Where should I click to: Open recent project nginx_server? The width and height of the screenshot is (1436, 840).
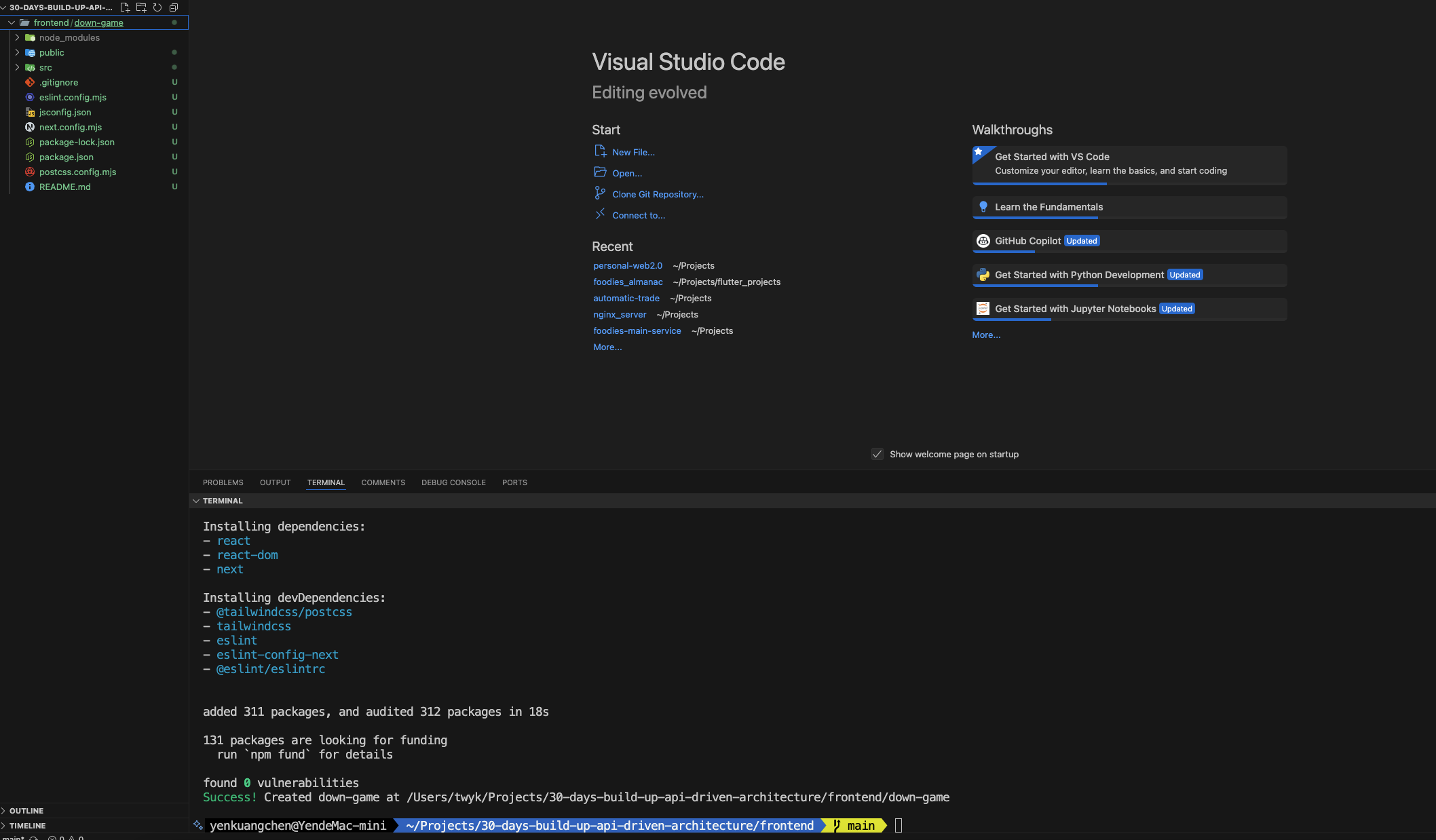coord(620,314)
